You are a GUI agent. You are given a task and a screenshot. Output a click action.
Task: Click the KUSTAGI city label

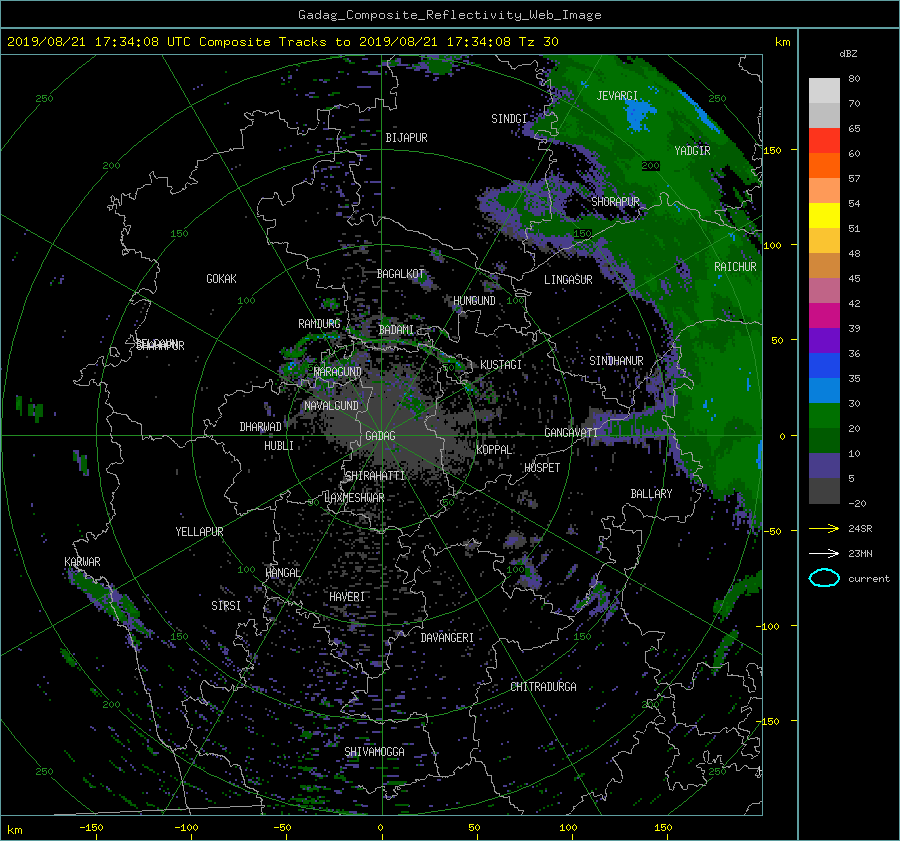pyautogui.click(x=501, y=365)
